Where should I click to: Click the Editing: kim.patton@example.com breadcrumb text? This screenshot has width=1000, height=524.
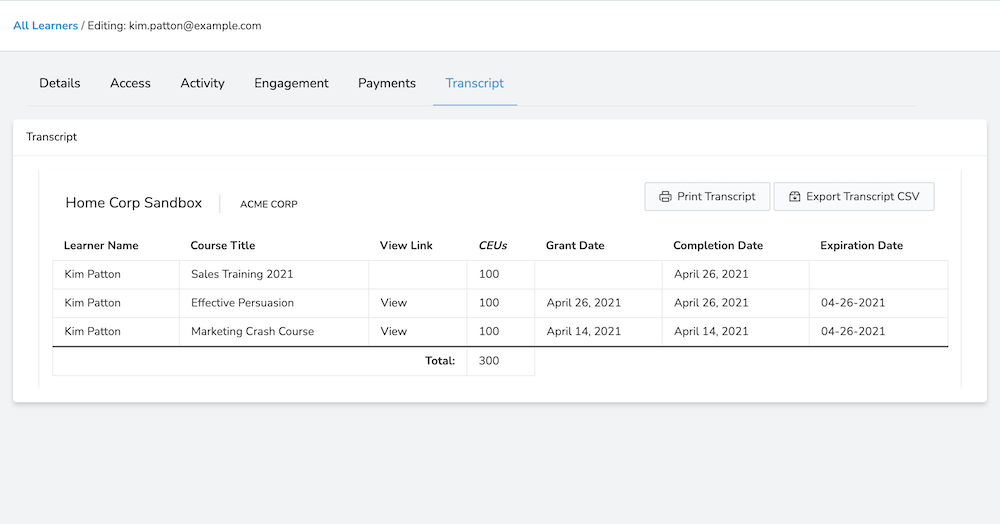pyautogui.click(x=174, y=25)
